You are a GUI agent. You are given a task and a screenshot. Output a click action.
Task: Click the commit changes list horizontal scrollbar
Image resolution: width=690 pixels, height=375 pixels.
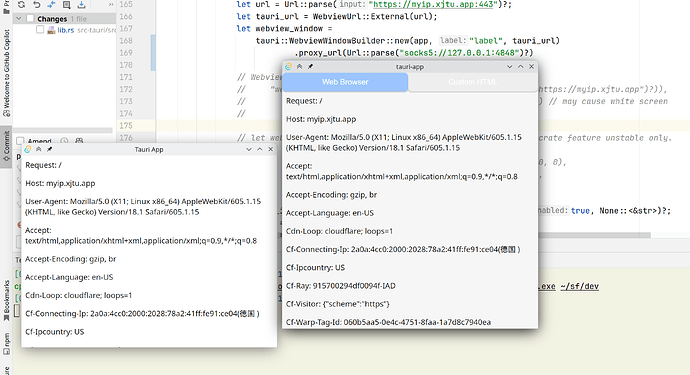(x=63, y=130)
